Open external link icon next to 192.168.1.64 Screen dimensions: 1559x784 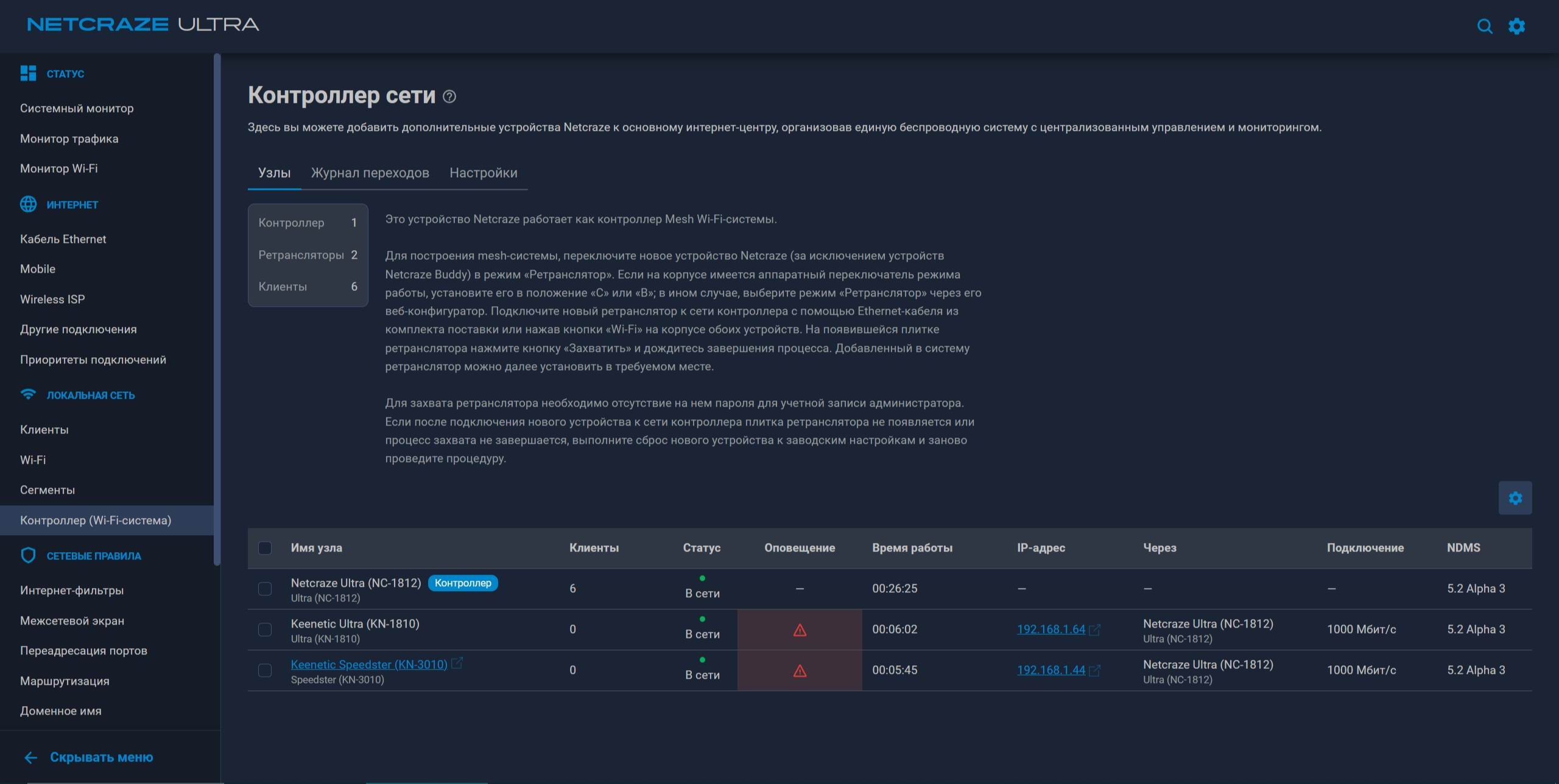coord(1094,629)
